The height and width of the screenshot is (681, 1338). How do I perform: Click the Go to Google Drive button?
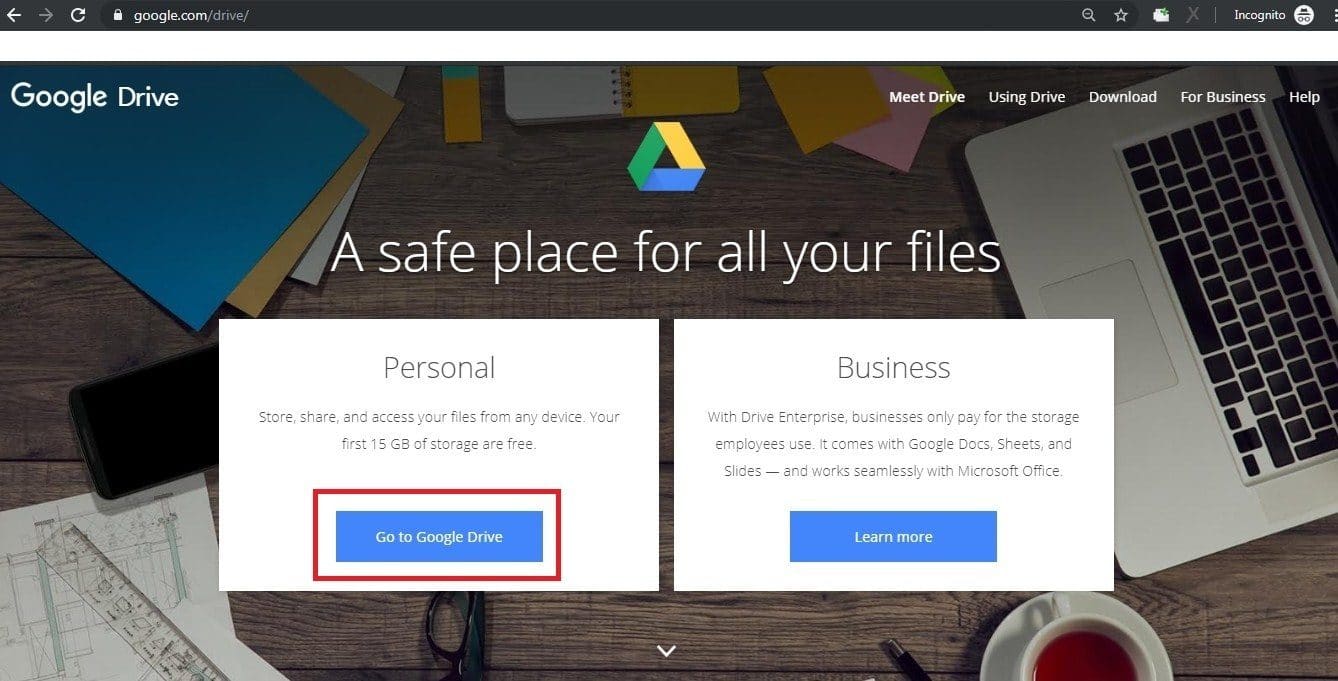click(439, 537)
